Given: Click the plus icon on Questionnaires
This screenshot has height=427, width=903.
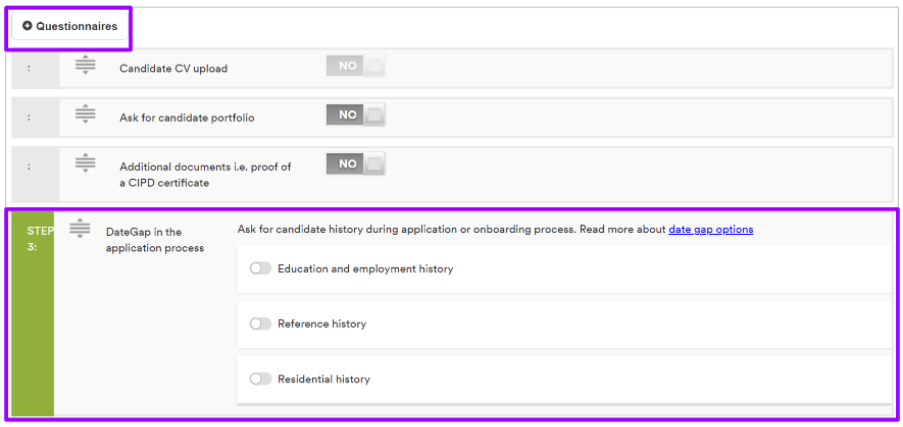Looking at the screenshot, I should 27,26.
